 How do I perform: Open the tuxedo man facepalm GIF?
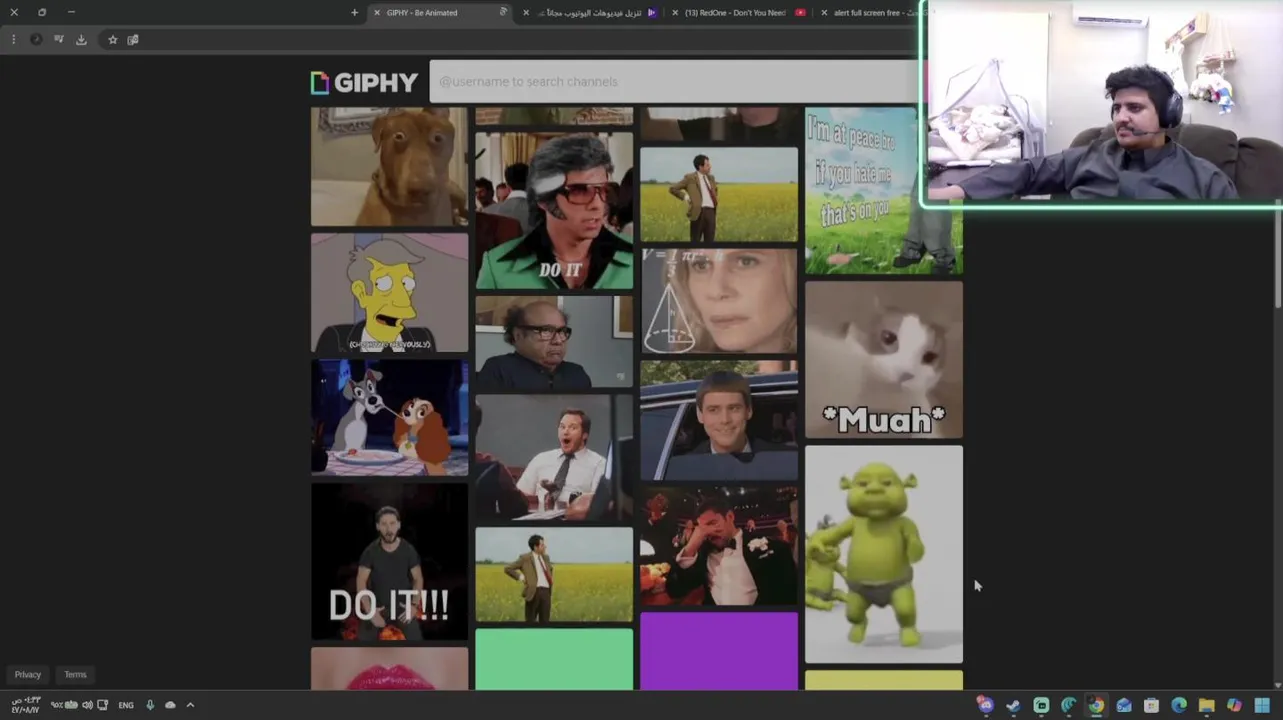719,547
